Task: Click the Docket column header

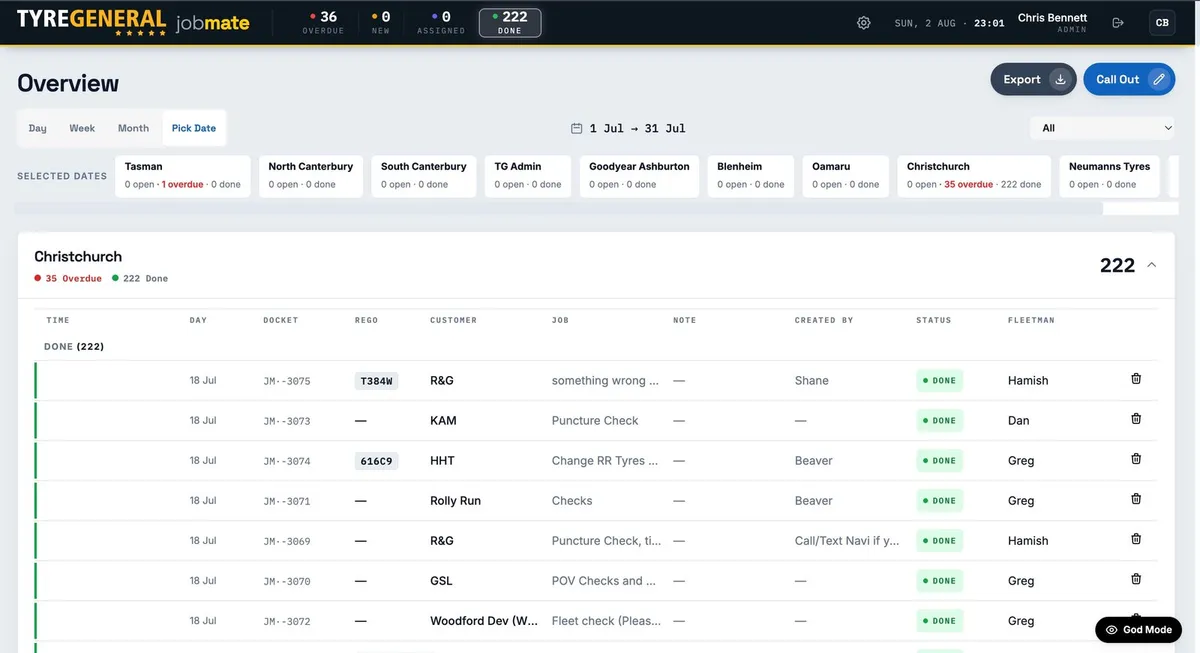Action: click(x=280, y=320)
